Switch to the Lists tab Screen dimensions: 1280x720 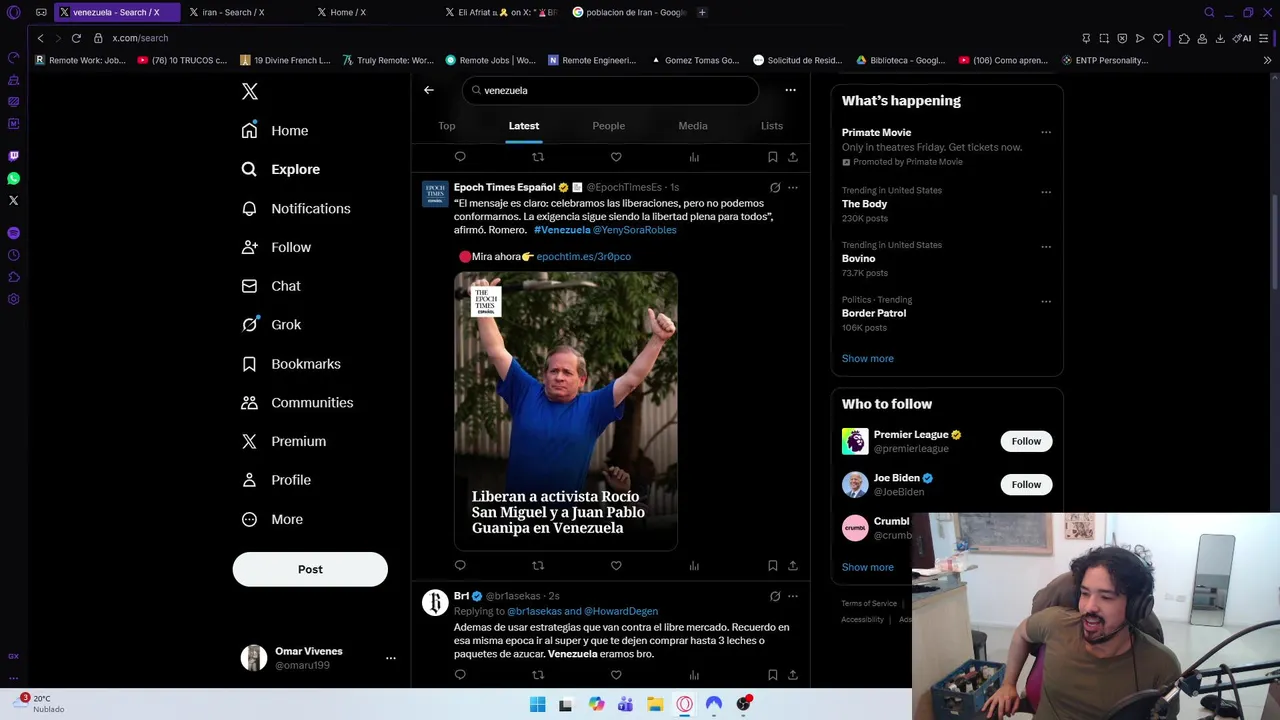pos(772,126)
